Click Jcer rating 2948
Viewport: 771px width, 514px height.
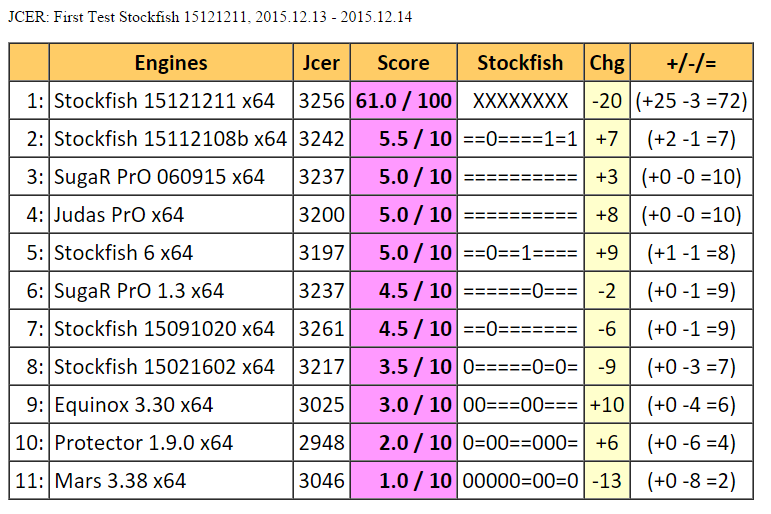[x=322, y=443]
